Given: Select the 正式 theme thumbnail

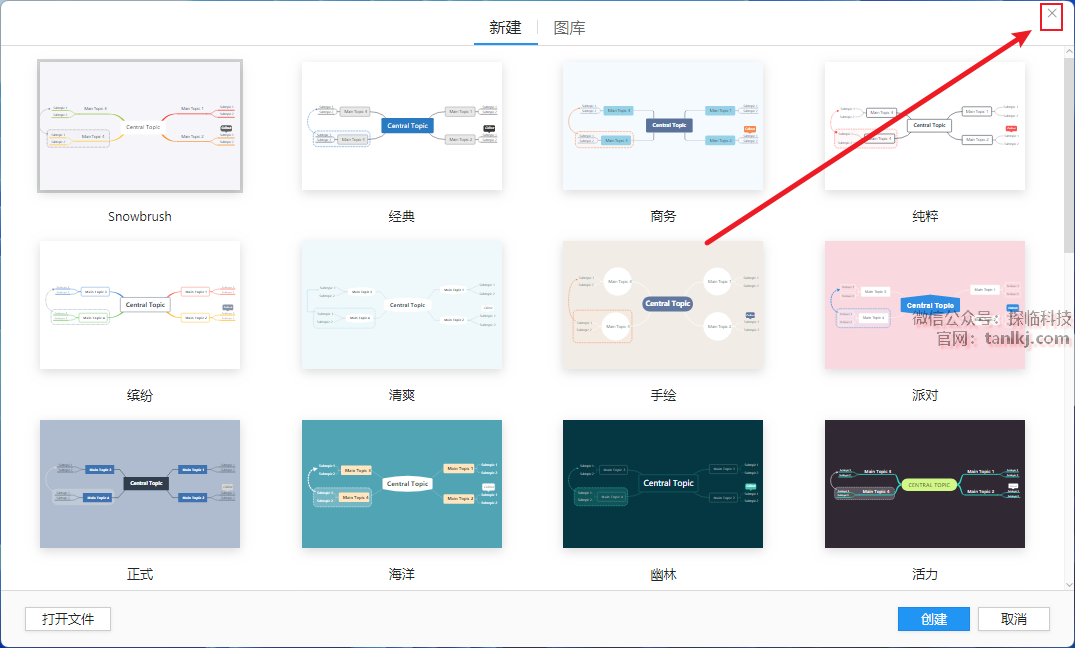Looking at the screenshot, I should (140, 484).
